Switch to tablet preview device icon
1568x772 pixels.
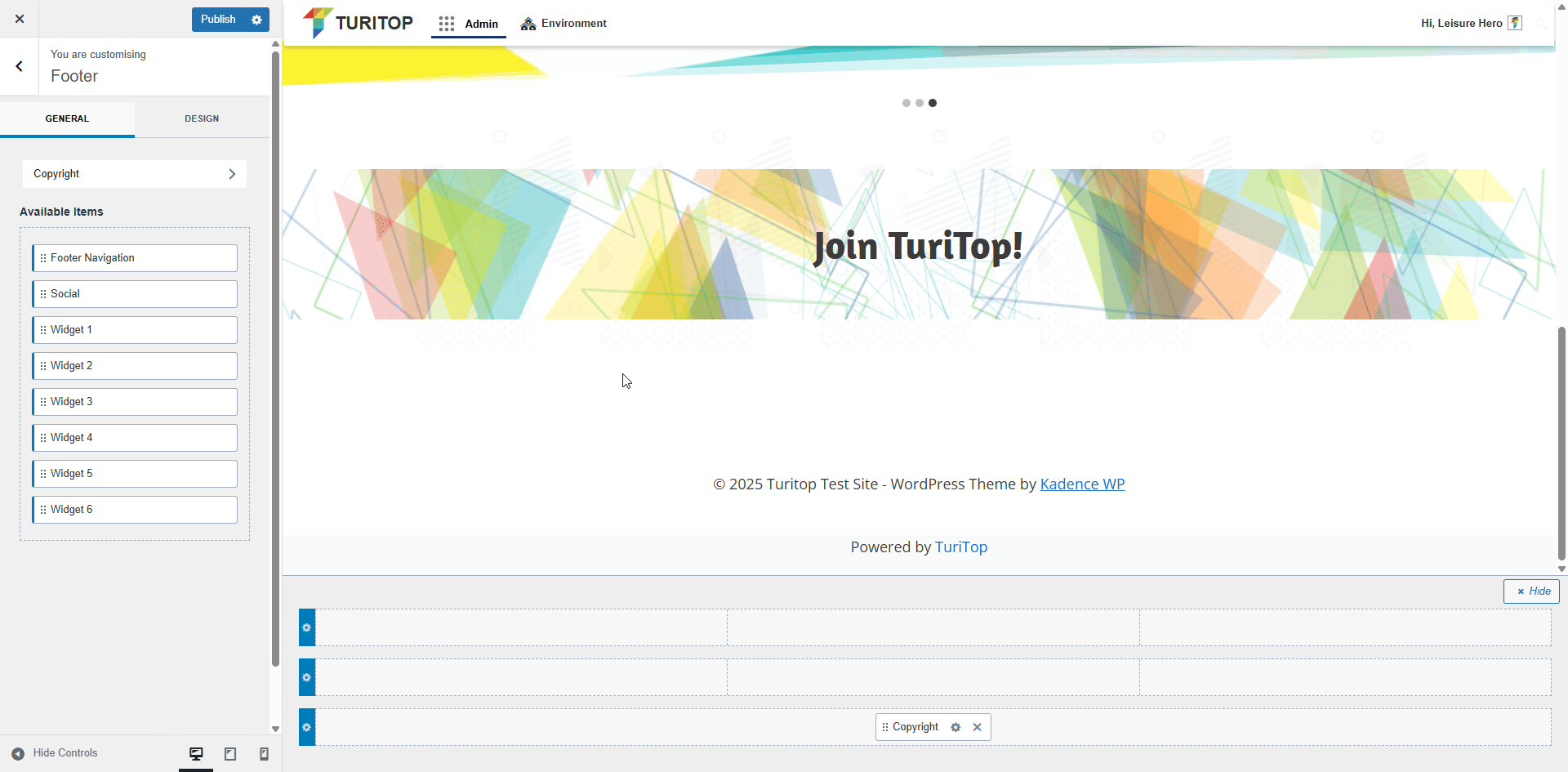230,754
